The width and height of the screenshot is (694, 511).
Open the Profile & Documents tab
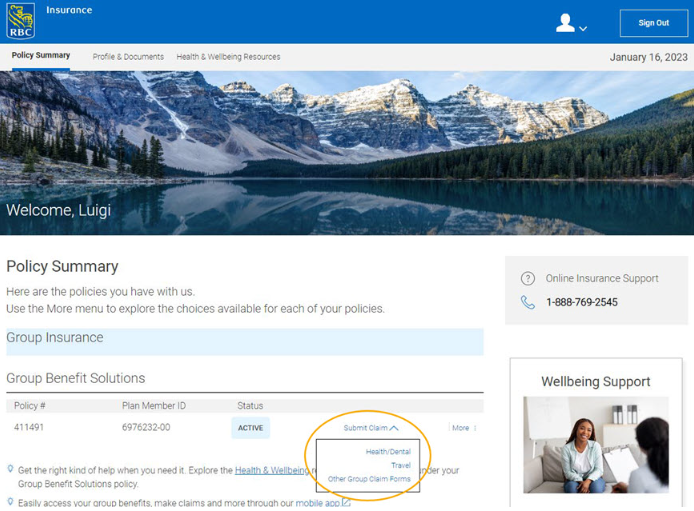coord(128,57)
